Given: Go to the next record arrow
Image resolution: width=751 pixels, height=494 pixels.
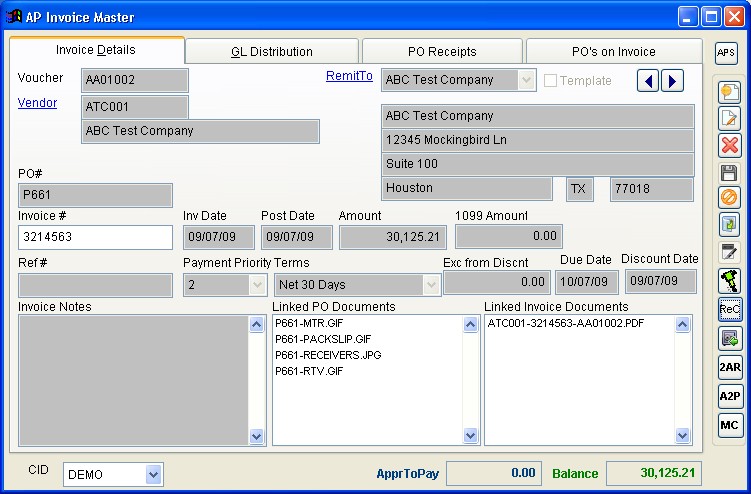Looking at the screenshot, I should tap(672, 81).
